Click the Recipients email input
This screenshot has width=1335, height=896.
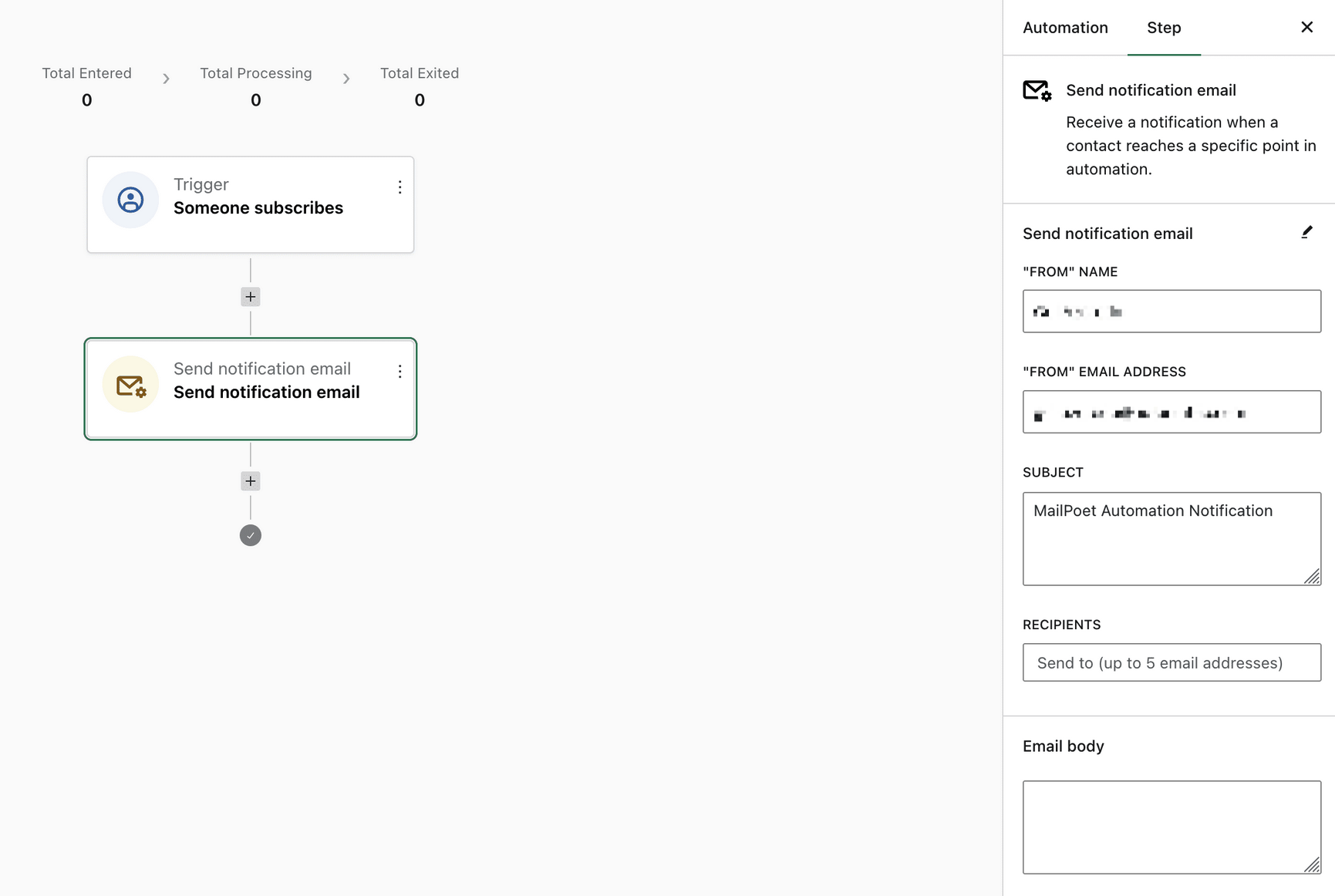point(1171,662)
